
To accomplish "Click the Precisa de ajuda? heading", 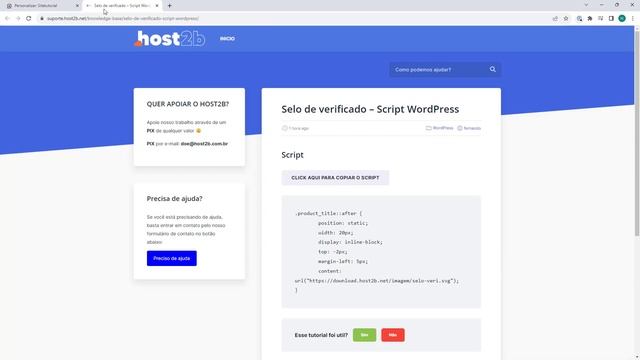I will coord(174,199).
